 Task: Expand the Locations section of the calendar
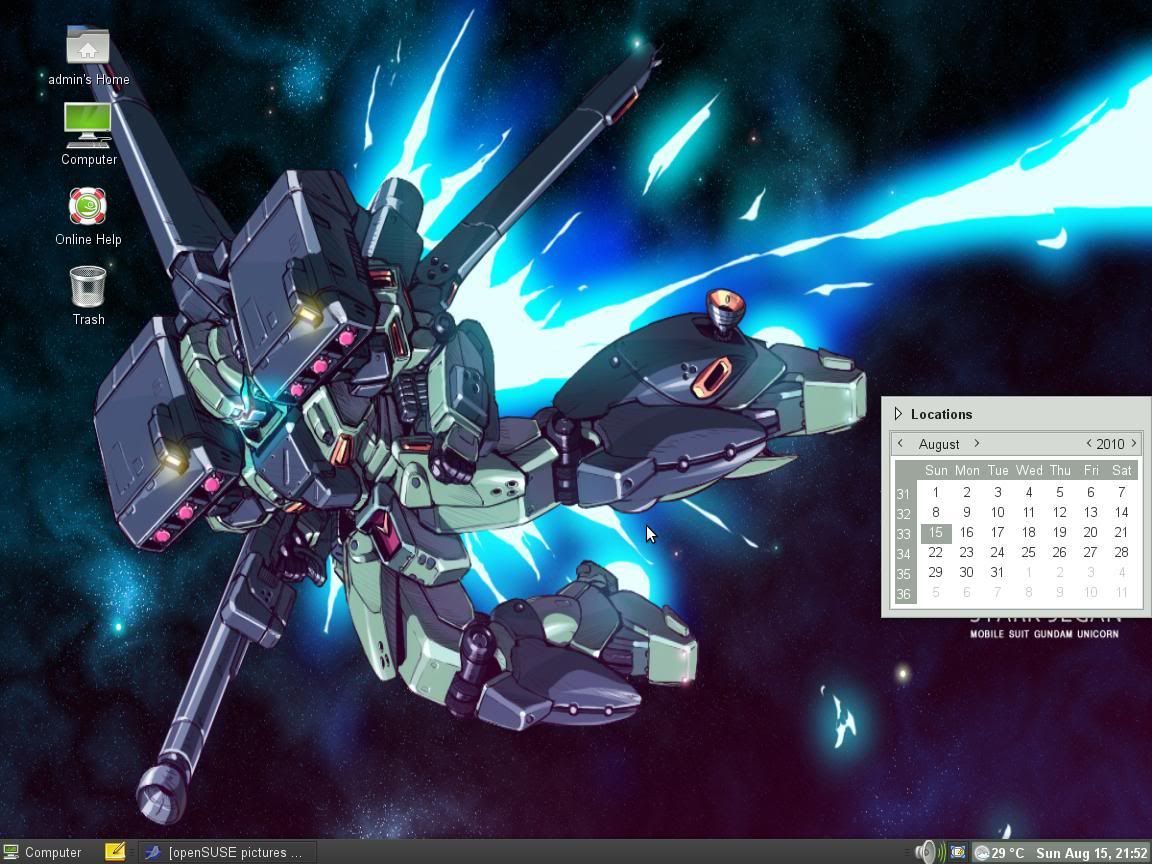tap(933, 414)
